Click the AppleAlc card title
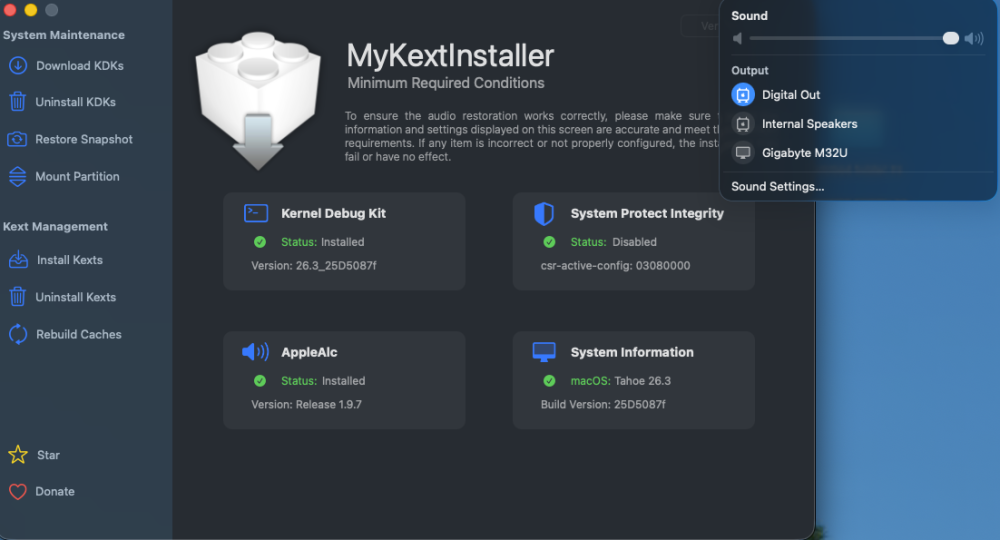Viewport: 1000px width, 540px height. click(309, 352)
